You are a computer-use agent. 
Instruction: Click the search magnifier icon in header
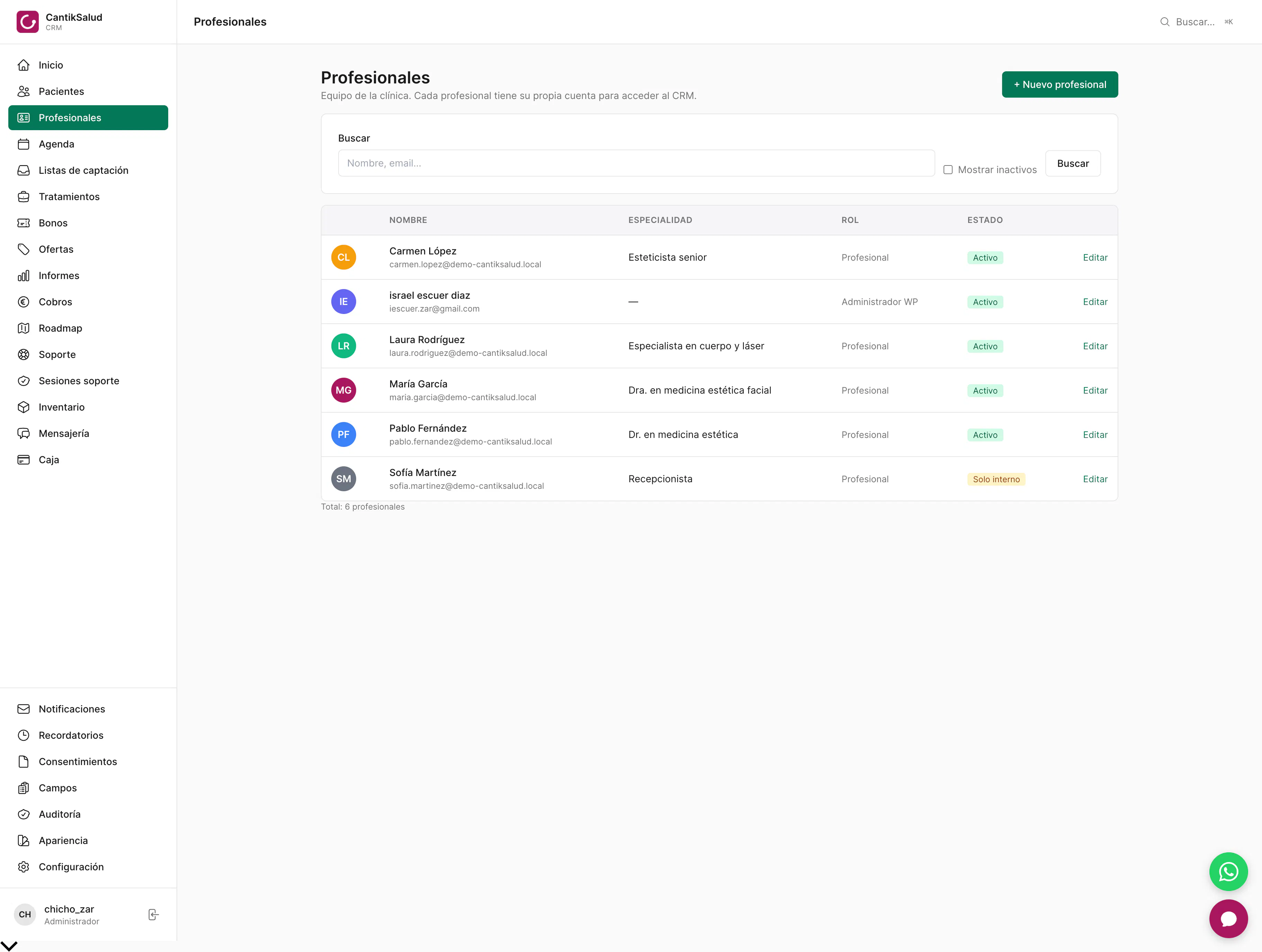point(1164,22)
